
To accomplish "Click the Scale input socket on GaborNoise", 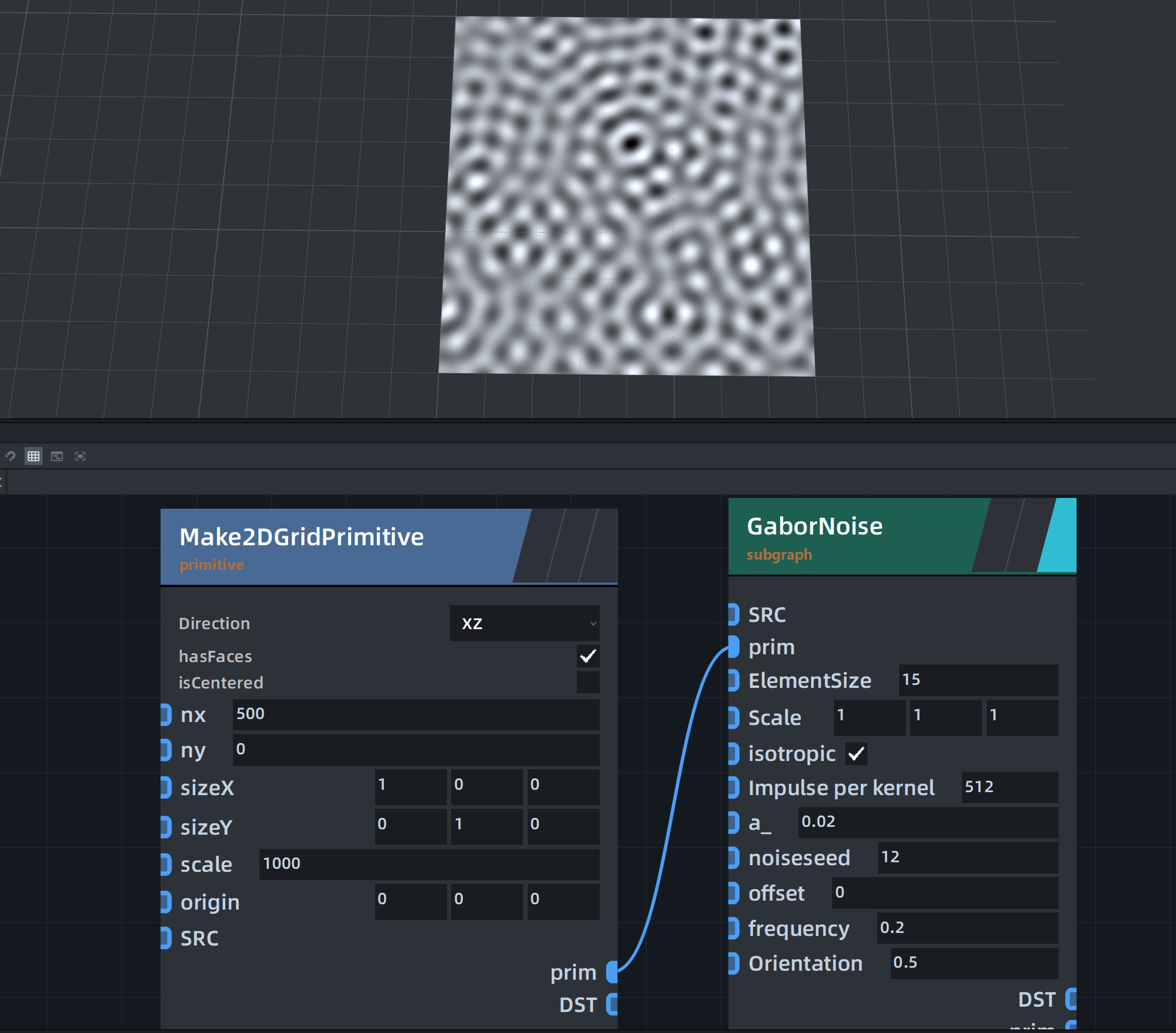I will coord(734,717).
